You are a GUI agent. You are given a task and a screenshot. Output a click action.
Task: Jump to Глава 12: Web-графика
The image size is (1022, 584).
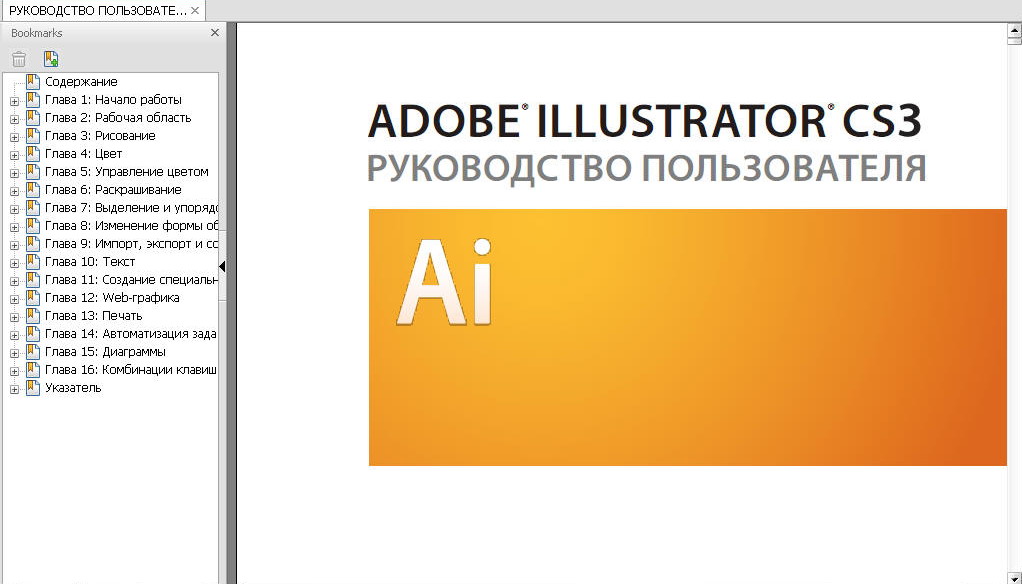point(112,297)
